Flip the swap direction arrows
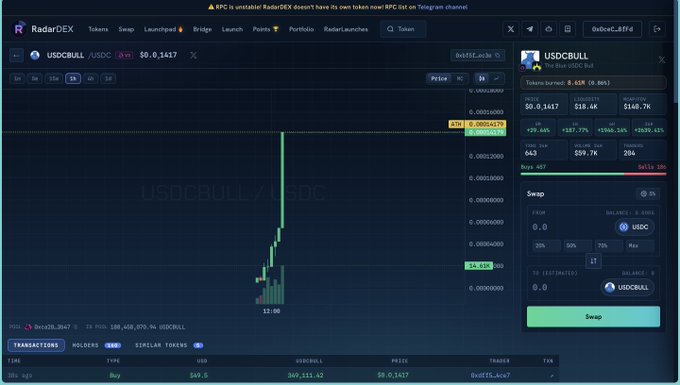The image size is (680, 385). tap(593, 261)
